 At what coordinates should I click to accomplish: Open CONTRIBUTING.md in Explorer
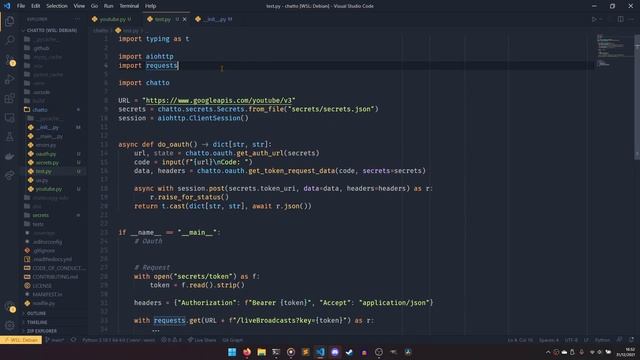(x=55, y=277)
